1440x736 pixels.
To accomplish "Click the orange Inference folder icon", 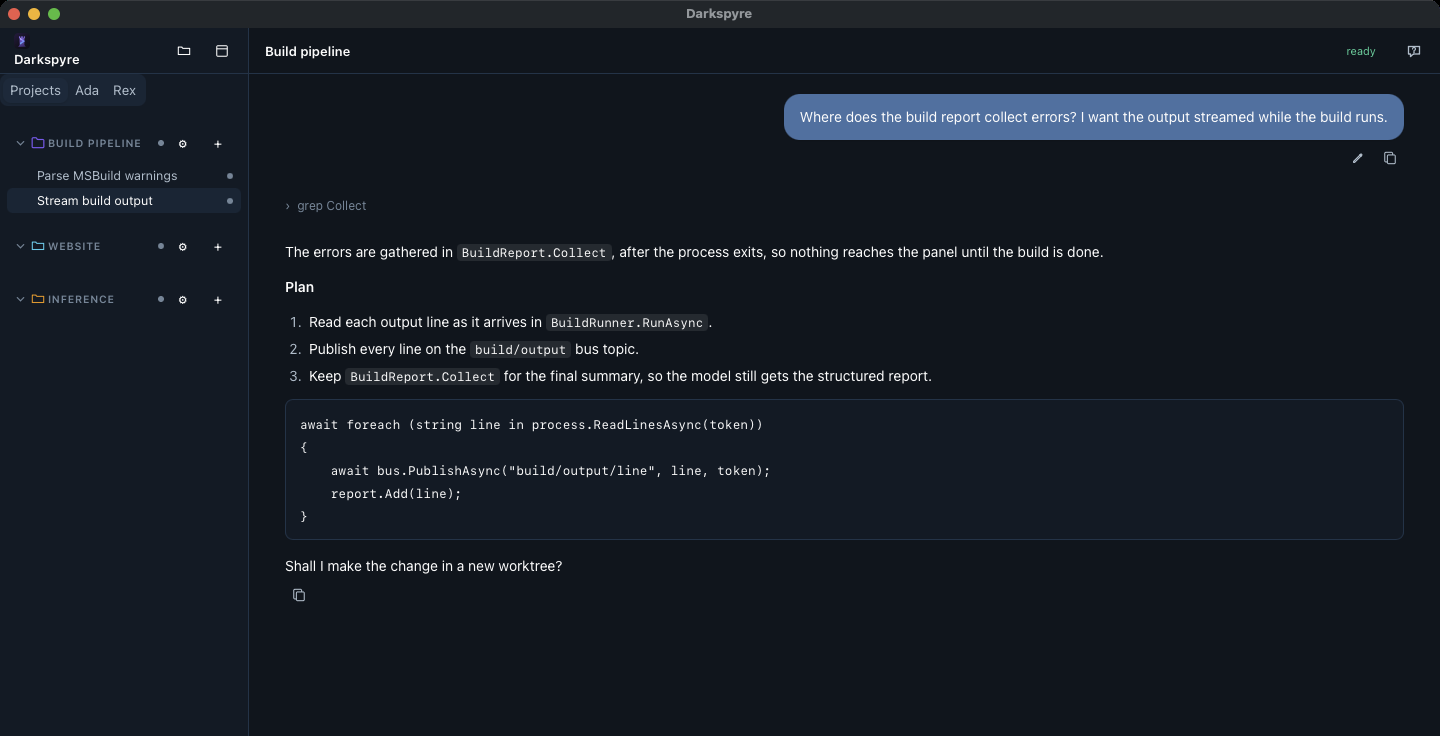I will tap(38, 299).
